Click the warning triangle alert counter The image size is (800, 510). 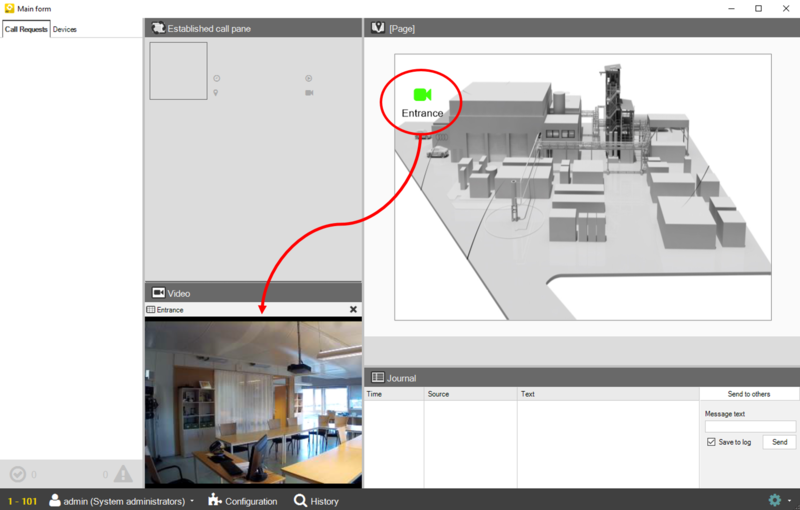[x=123, y=474]
